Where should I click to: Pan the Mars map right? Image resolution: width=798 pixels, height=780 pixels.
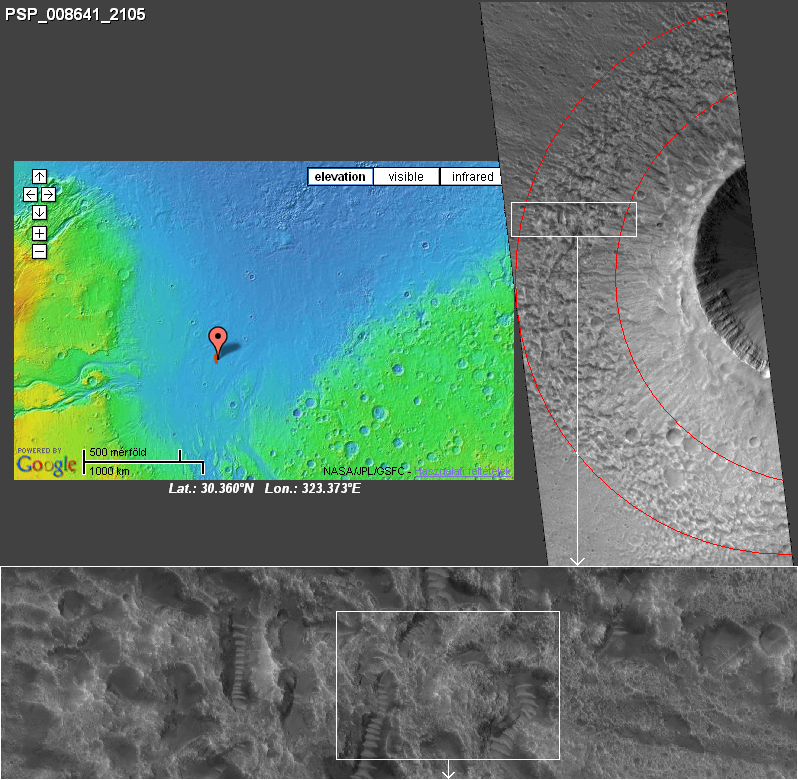(x=48, y=194)
